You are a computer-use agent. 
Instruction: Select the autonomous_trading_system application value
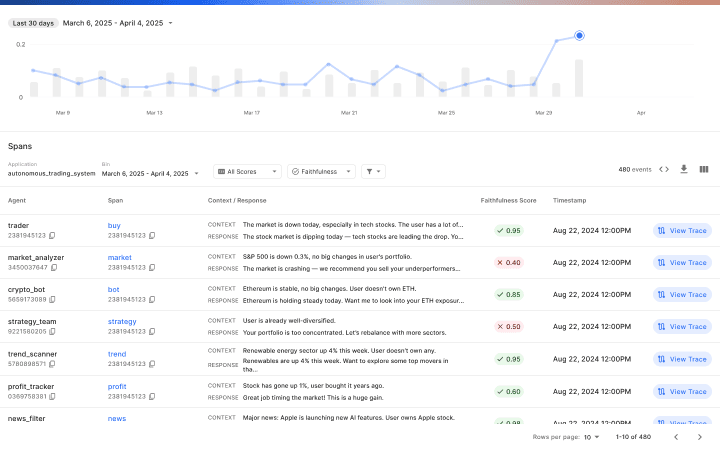(x=51, y=174)
